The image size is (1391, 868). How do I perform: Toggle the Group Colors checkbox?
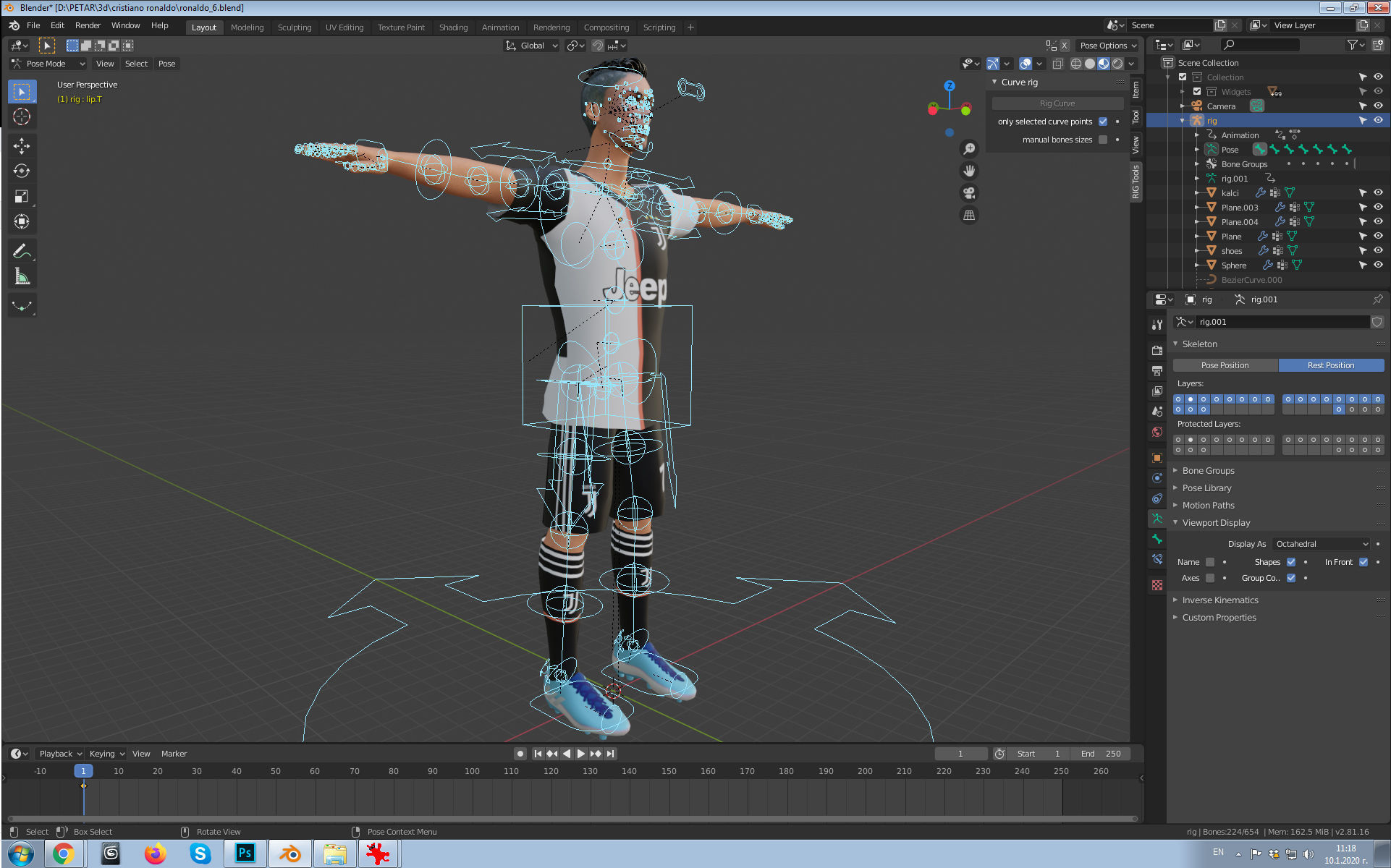(x=1291, y=578)
